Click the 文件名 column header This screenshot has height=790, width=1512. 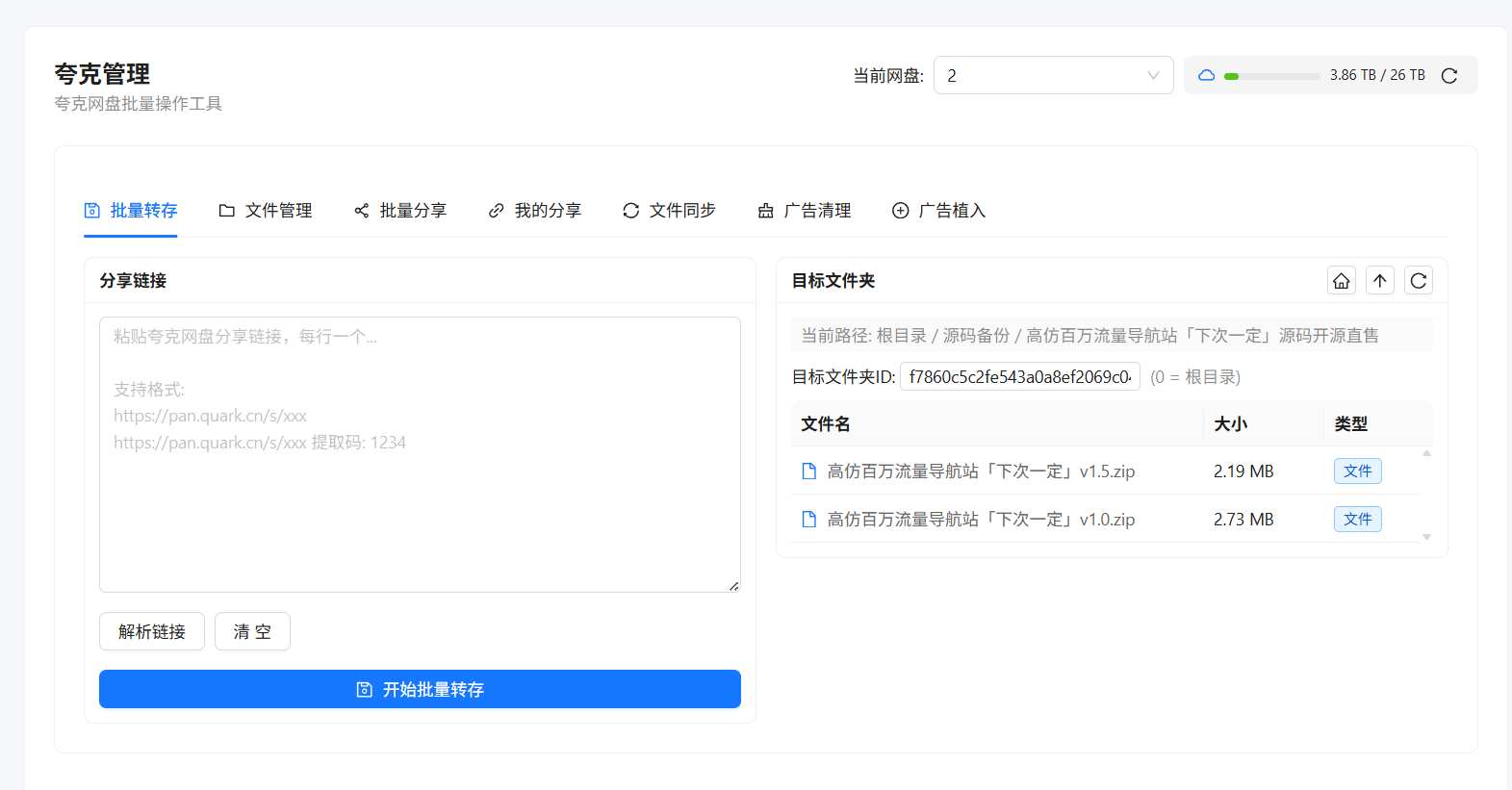pos(826,423)
